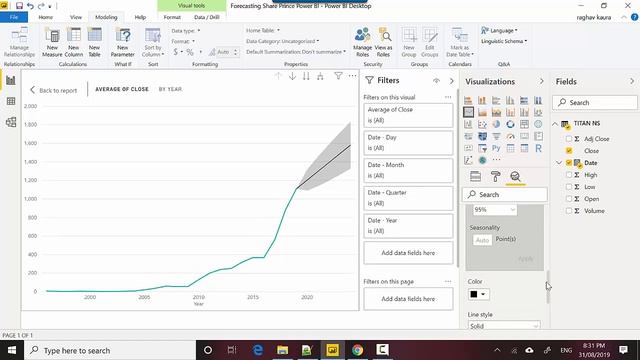Switch to Model view in sidebar
The height and width of the screenshot is (360, 640).
[x=11, y=122]
